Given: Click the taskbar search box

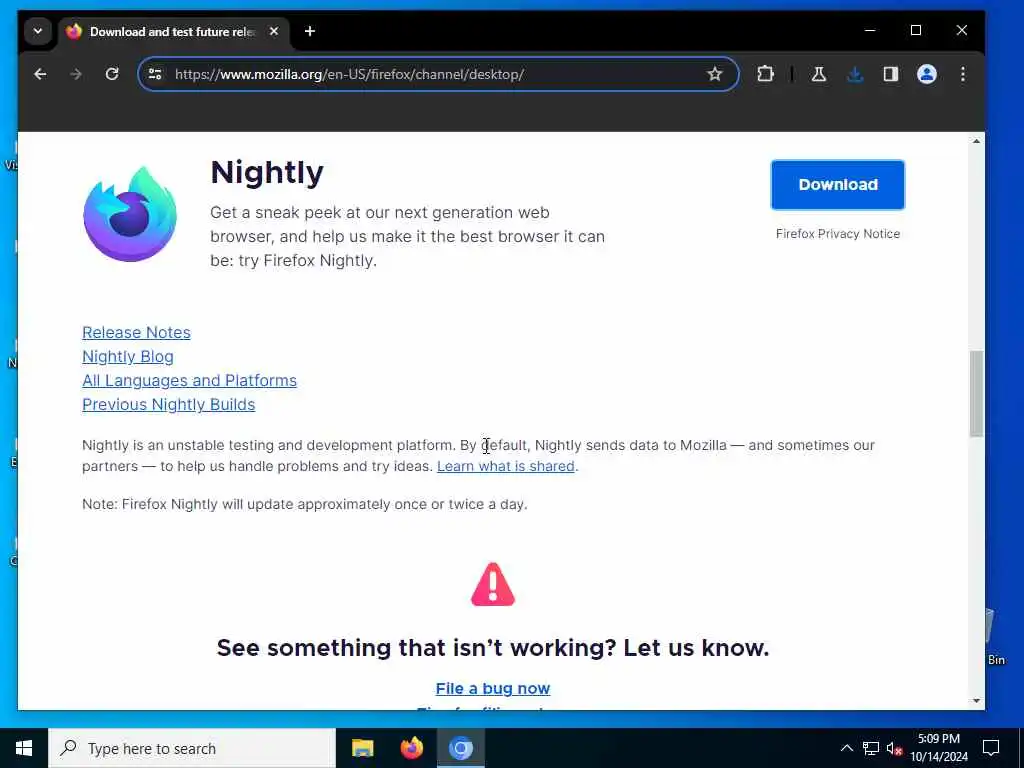Looking at the screenshot, I should click(192, 748).
